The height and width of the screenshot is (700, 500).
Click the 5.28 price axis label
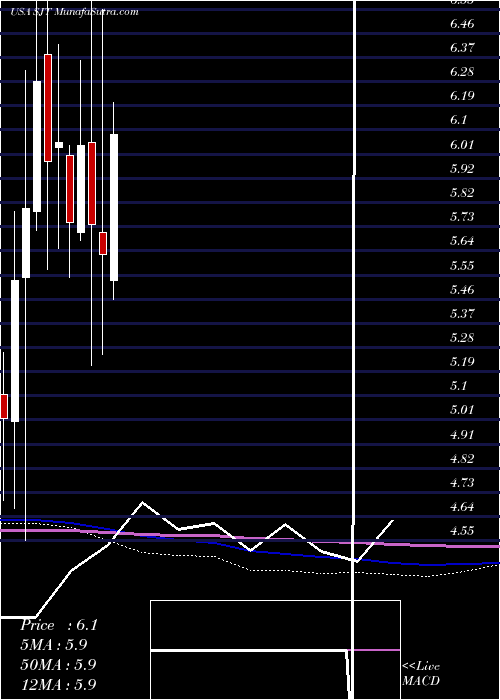(x=462, y=338)
